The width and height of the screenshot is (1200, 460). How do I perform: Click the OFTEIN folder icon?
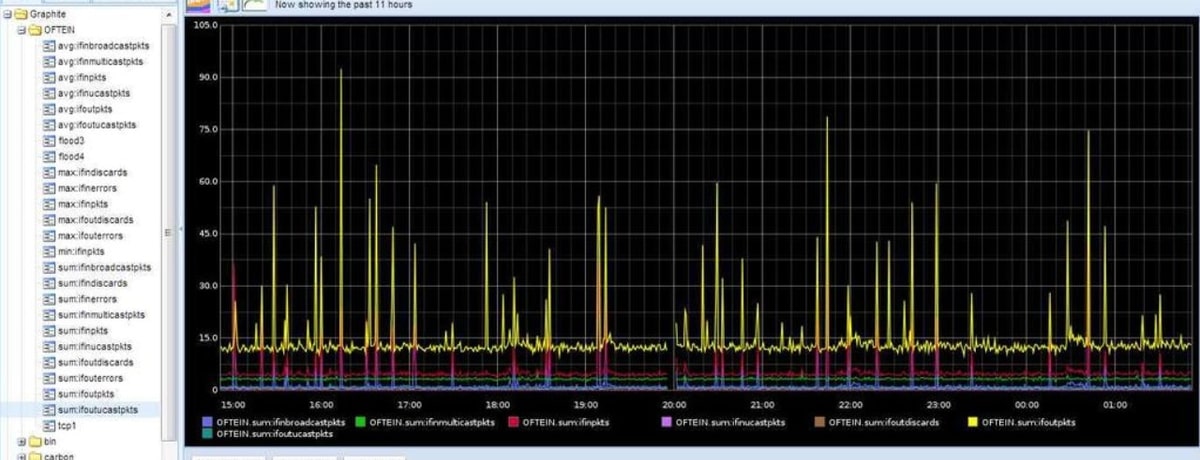[x=35, y=30]
